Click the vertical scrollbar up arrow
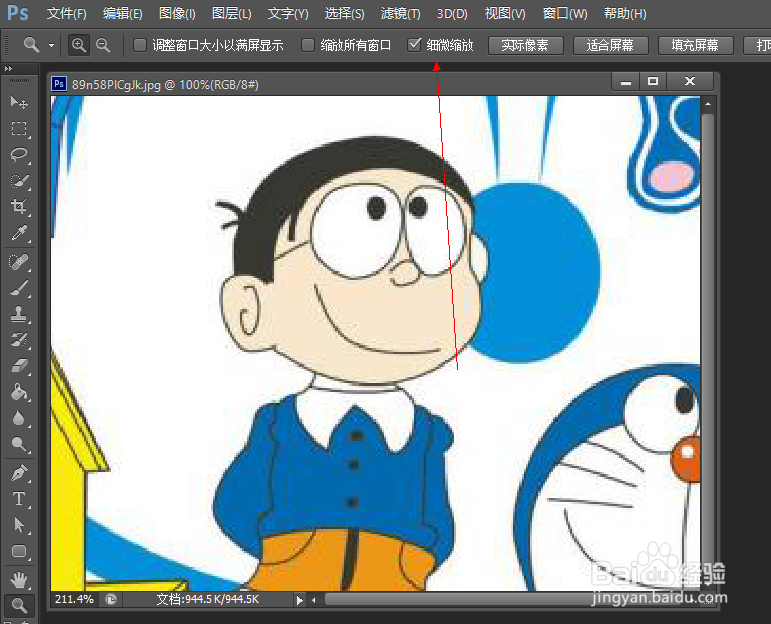The image size is (771, 624). pos(708,104)
